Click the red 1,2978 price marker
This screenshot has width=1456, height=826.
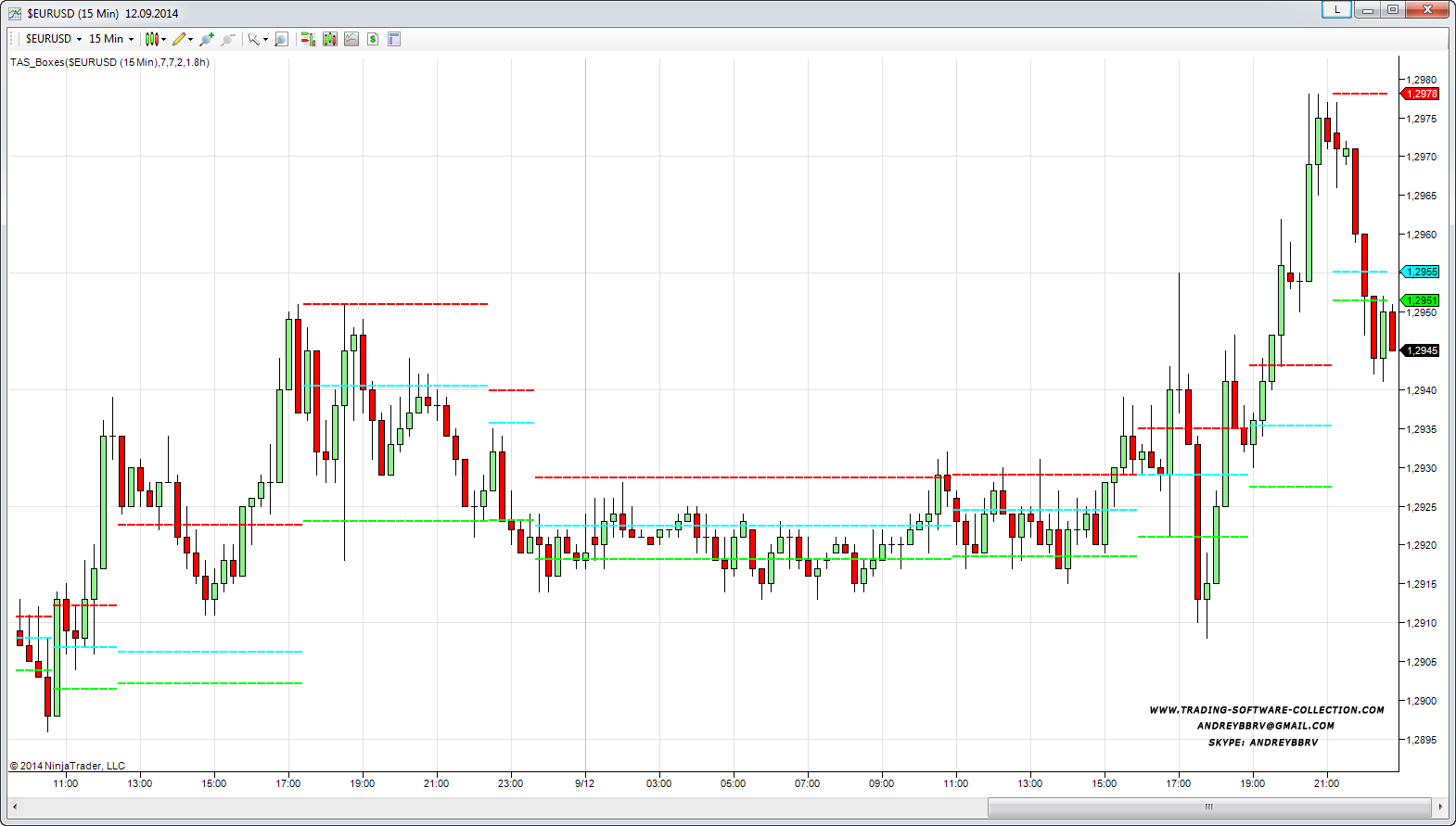click(1421, 94)
